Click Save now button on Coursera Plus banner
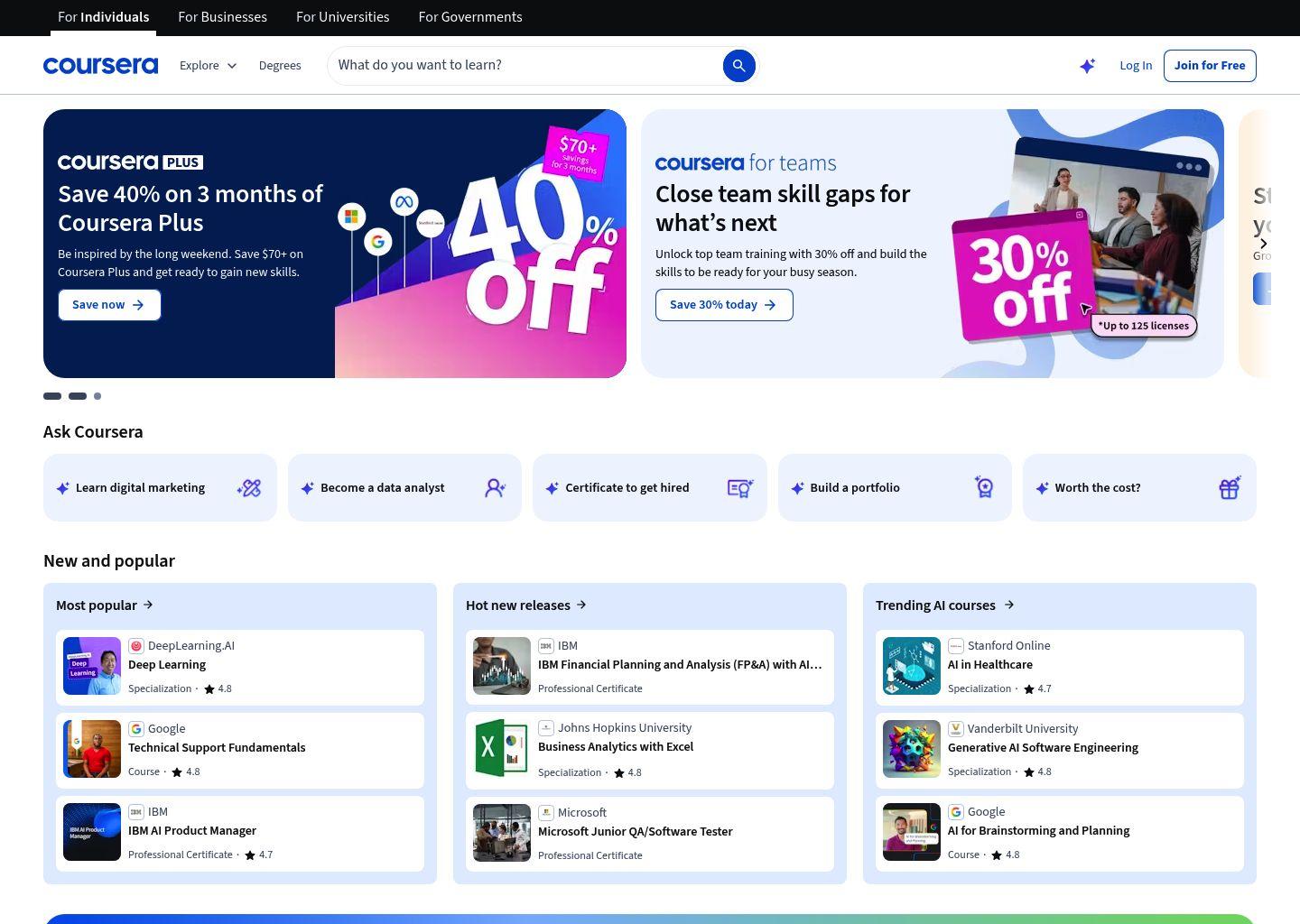1300x924 pixels. click(x=109, y=305)
